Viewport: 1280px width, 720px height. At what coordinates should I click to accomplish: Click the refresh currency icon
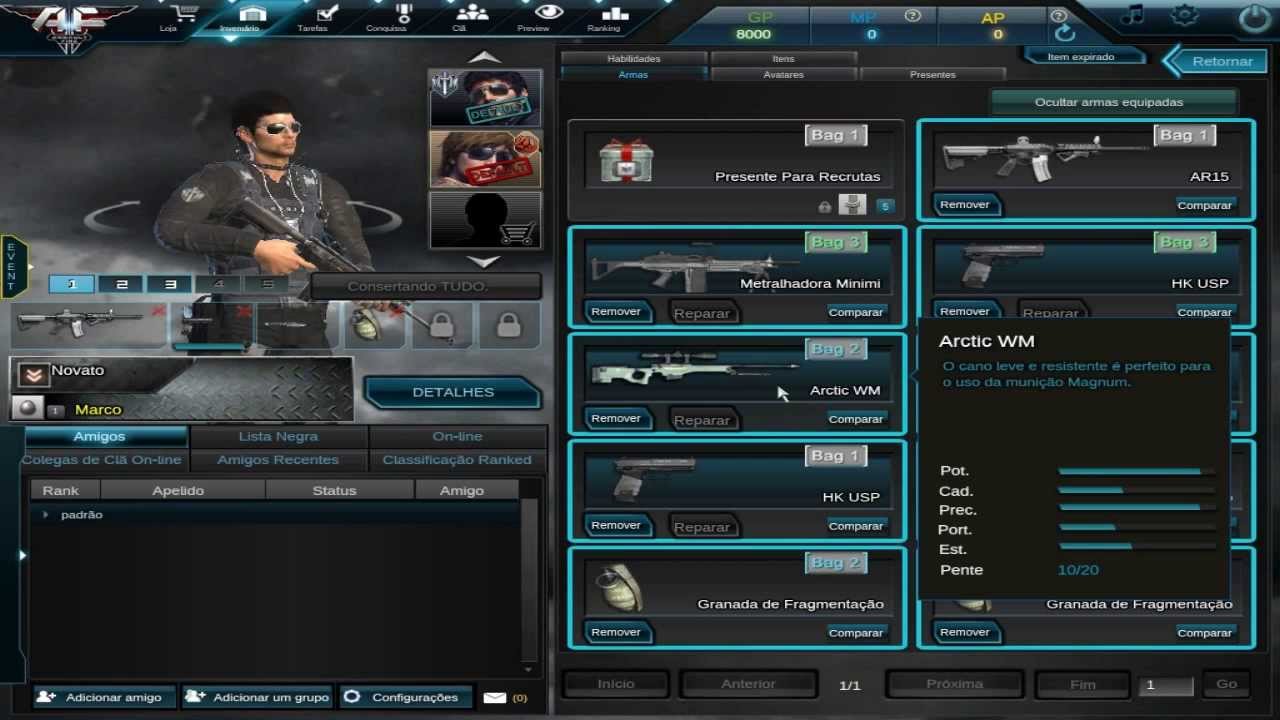pyautogui.click(x=1065, y=33)
